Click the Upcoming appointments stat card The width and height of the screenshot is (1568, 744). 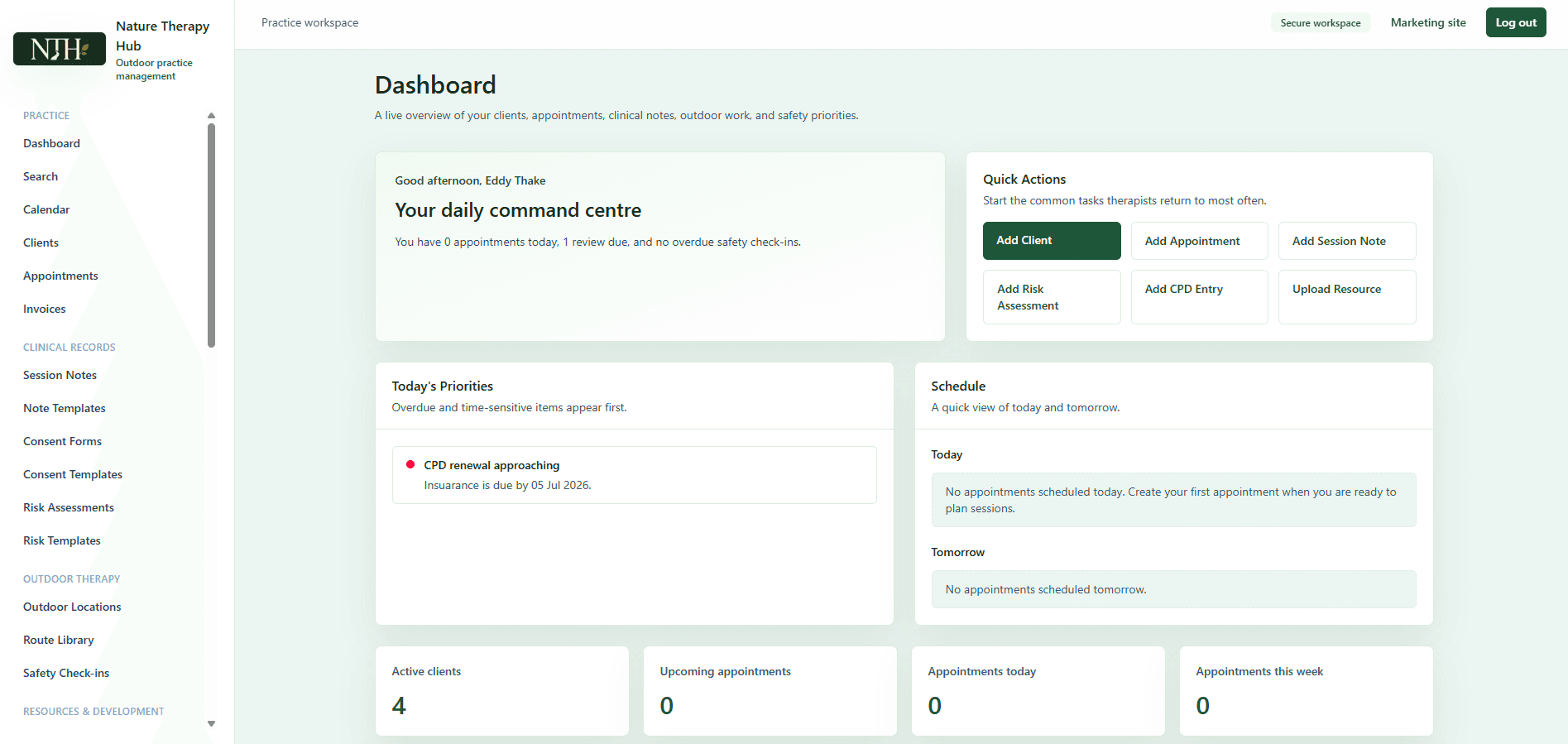[770, 691]
